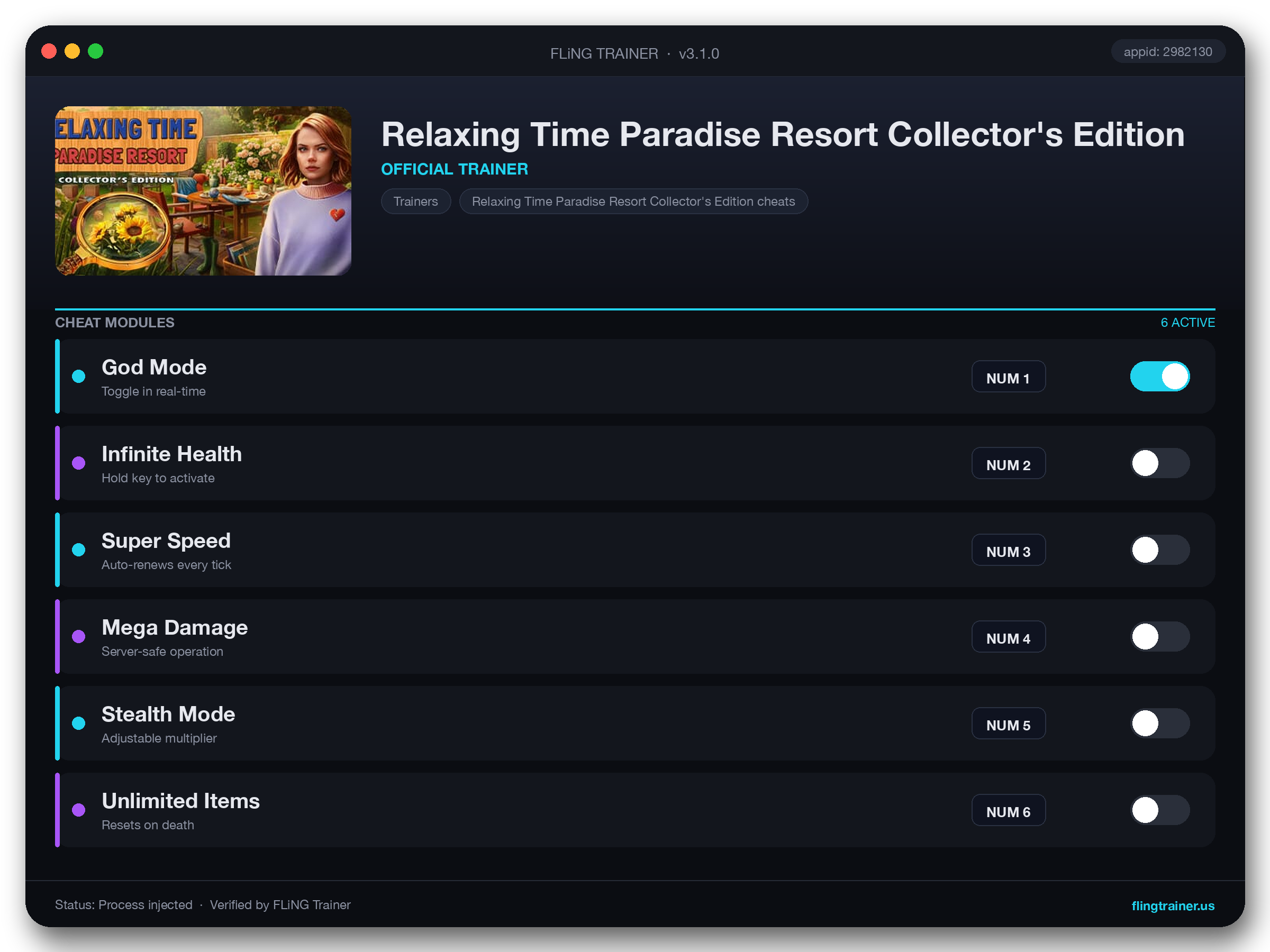Click the "Adjustable multiplier" description

coord(159,738)
